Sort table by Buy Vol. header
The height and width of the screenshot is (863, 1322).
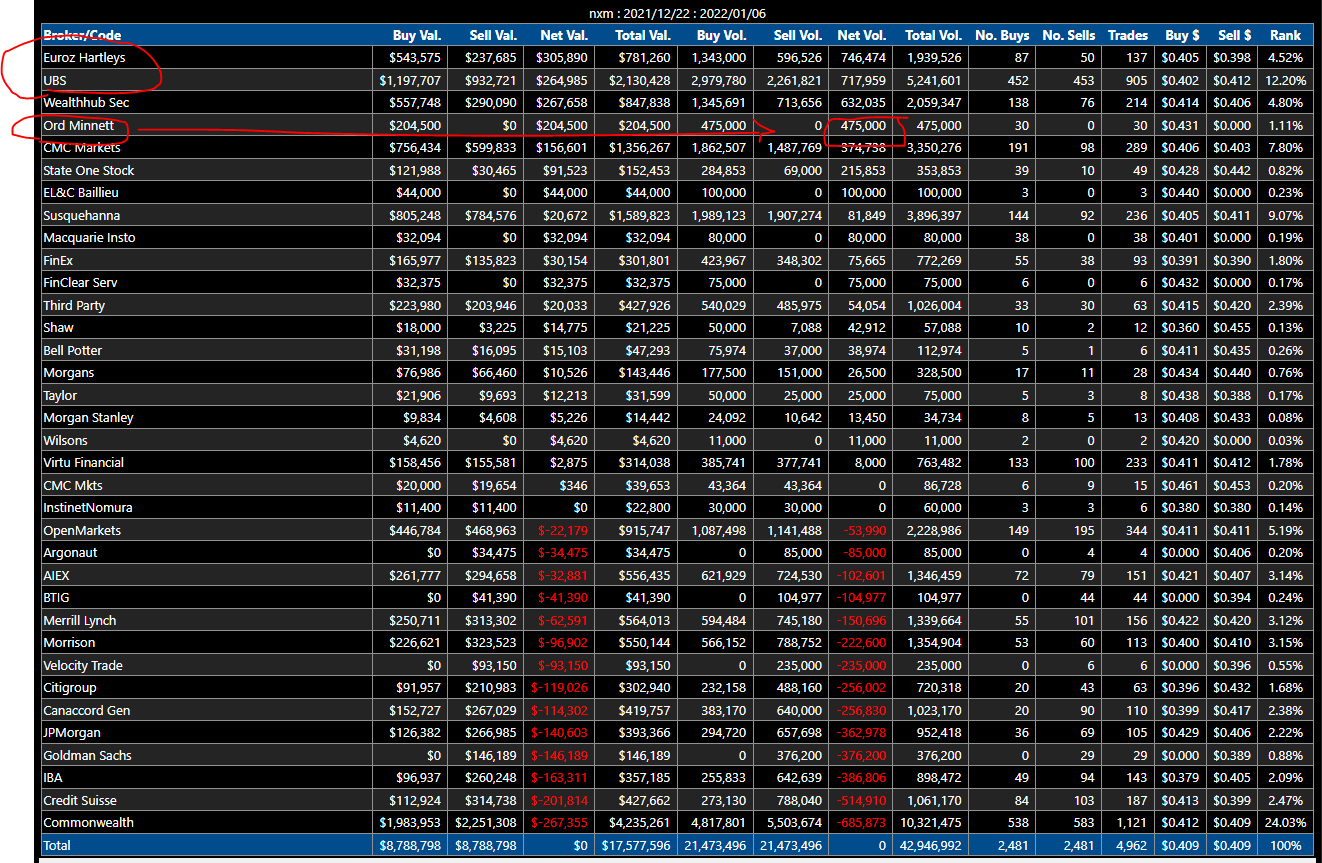pos(722,35)
